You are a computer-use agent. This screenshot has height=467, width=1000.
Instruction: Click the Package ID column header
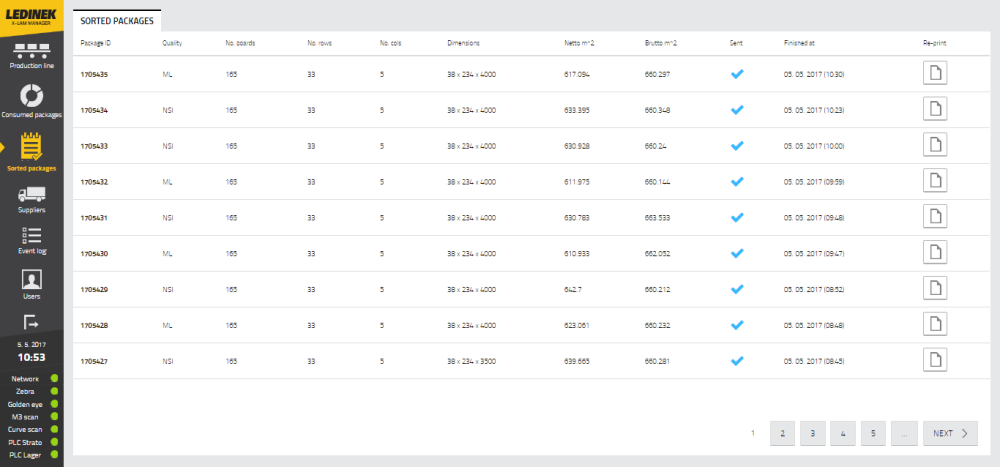pos(96,43)
